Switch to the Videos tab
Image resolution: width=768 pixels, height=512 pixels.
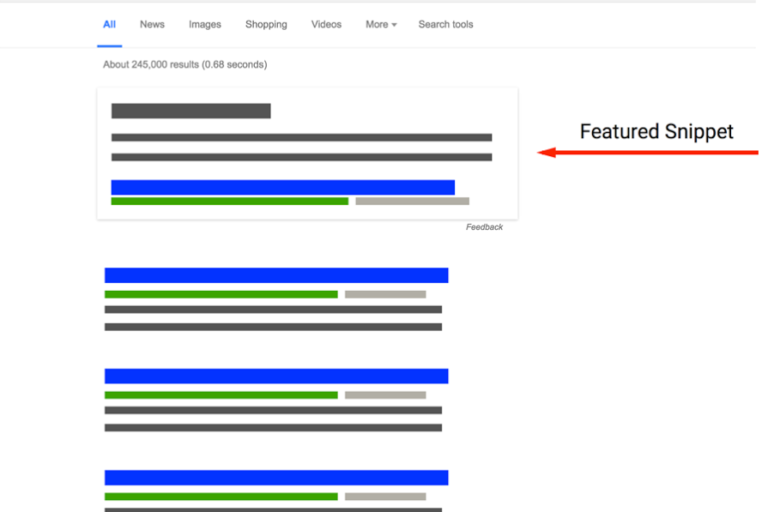(326, 24)
